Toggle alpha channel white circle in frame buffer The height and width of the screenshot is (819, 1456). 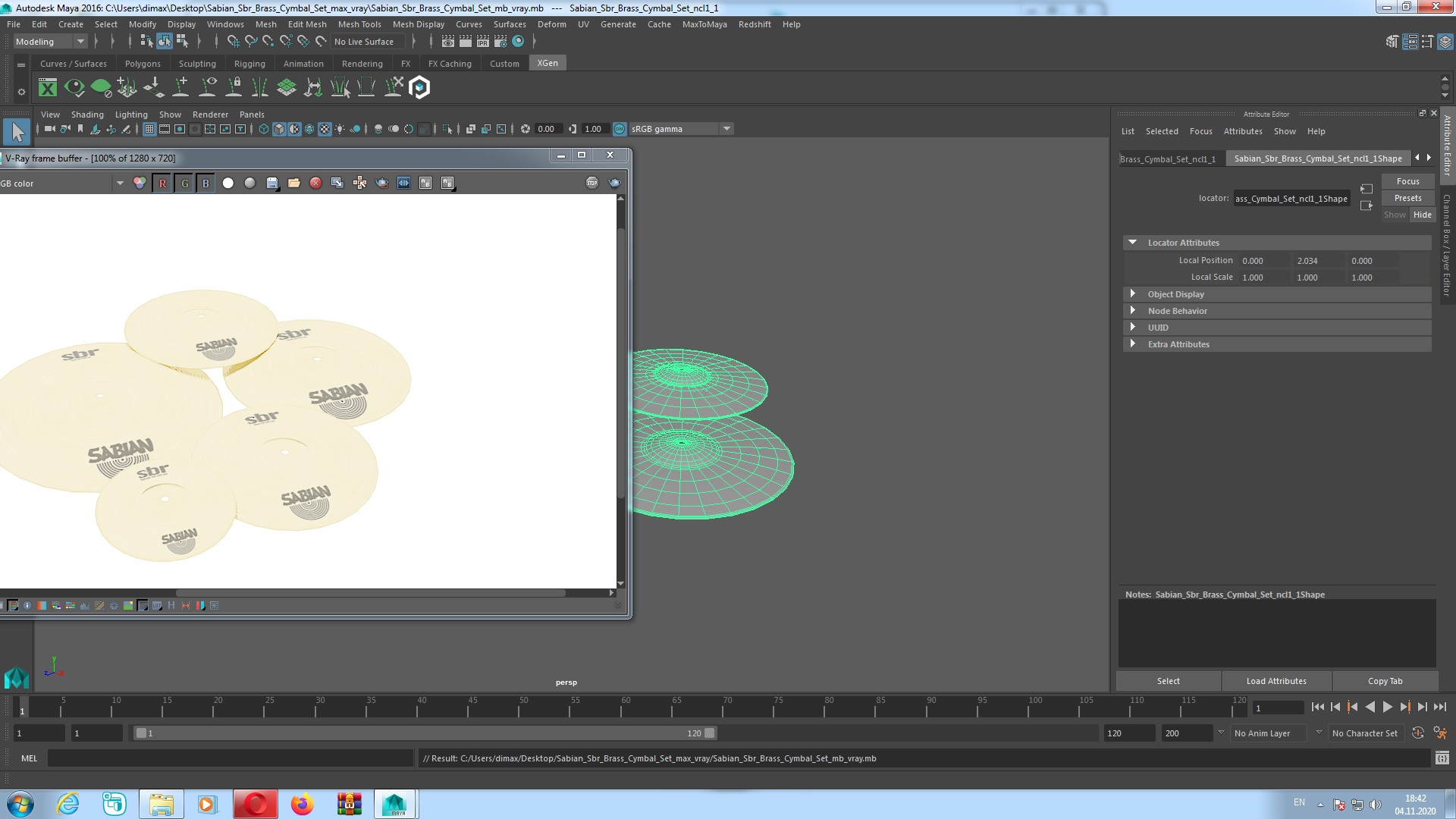[x=227, y=183]
